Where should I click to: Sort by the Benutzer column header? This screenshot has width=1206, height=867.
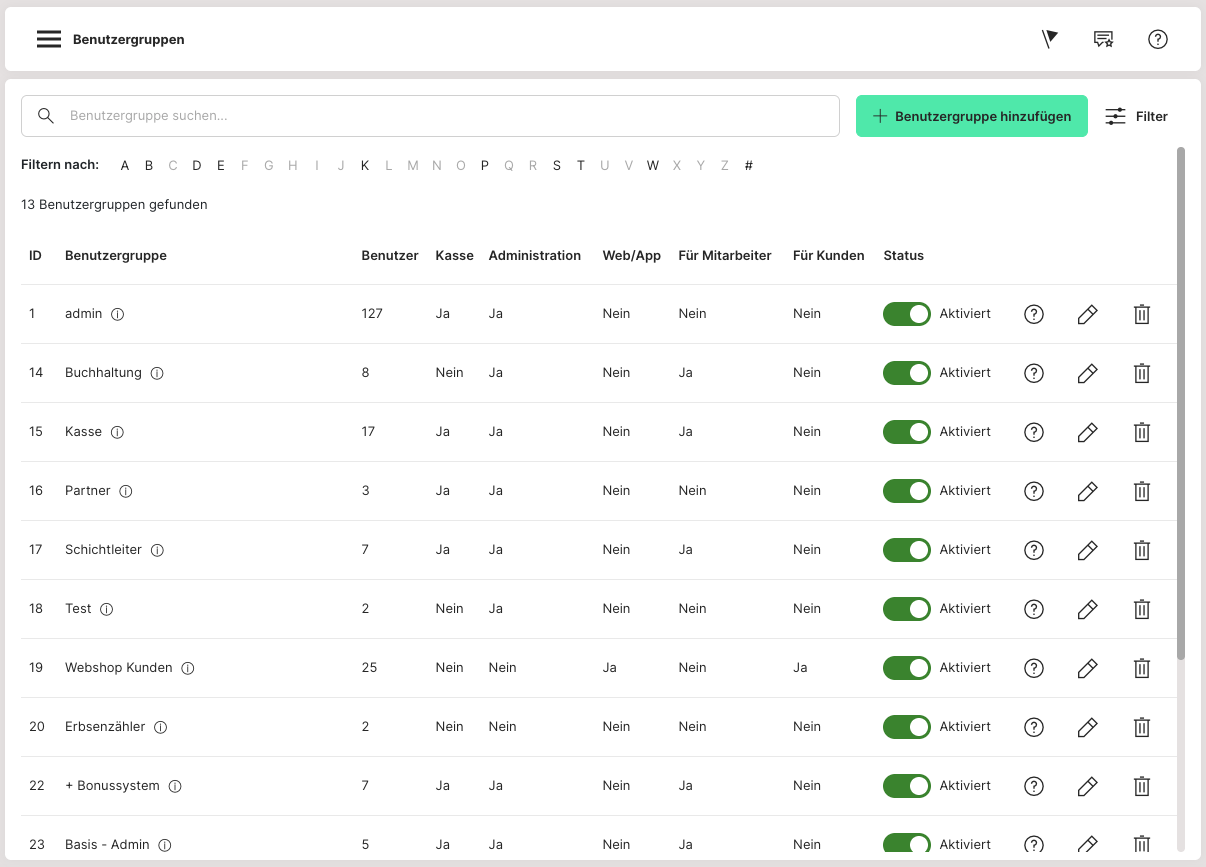pos(389,256)
